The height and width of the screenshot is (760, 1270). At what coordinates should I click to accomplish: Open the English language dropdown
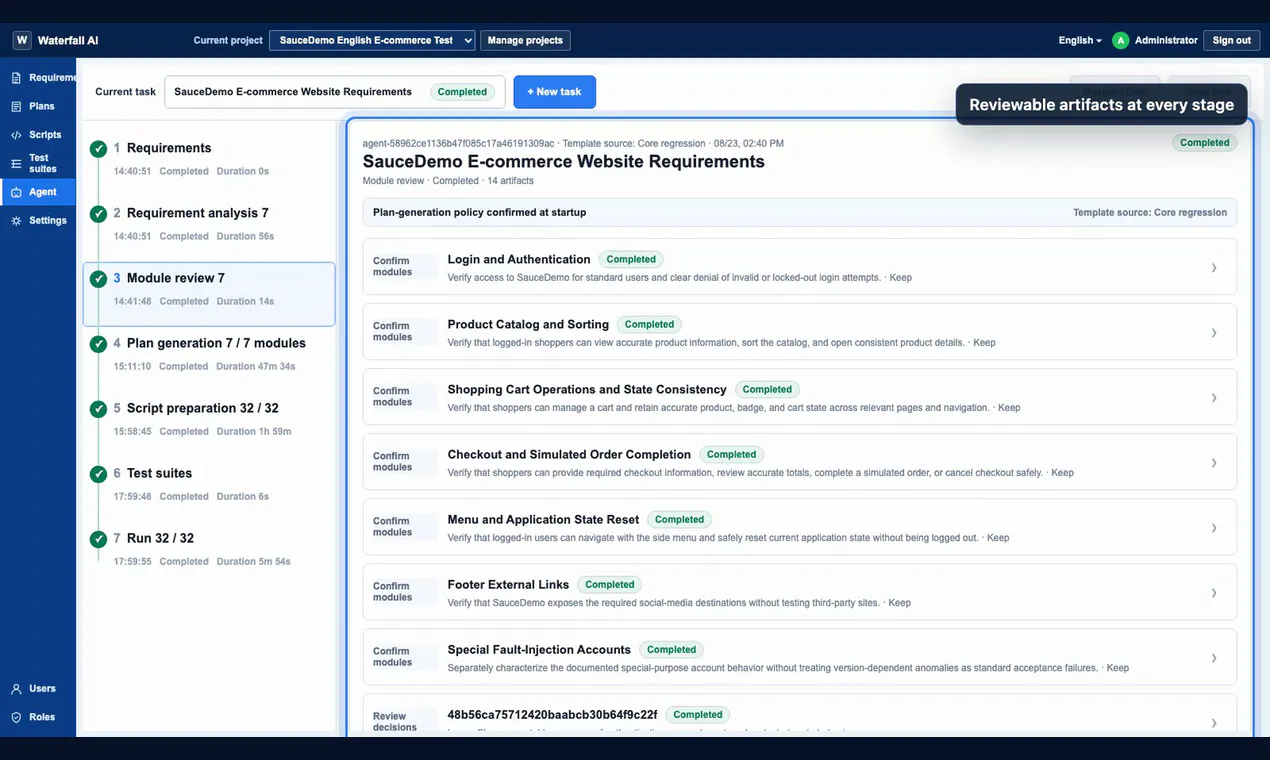(x=1080, y=40)
